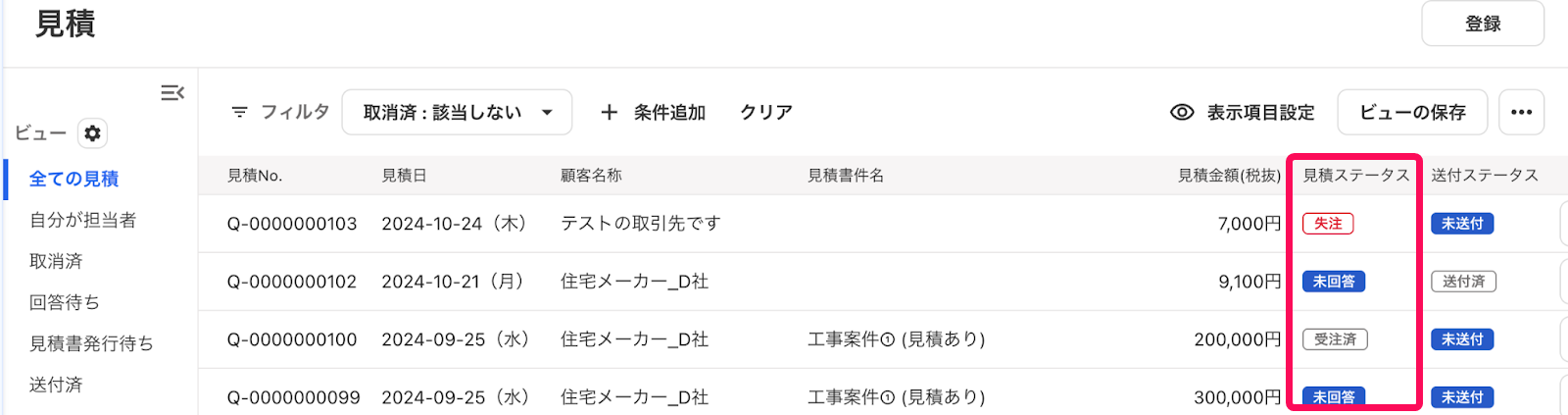The image size is (1568, 415).
Task: Click the eye icon for 表示項目設定
Action: tap(1182, 113)
